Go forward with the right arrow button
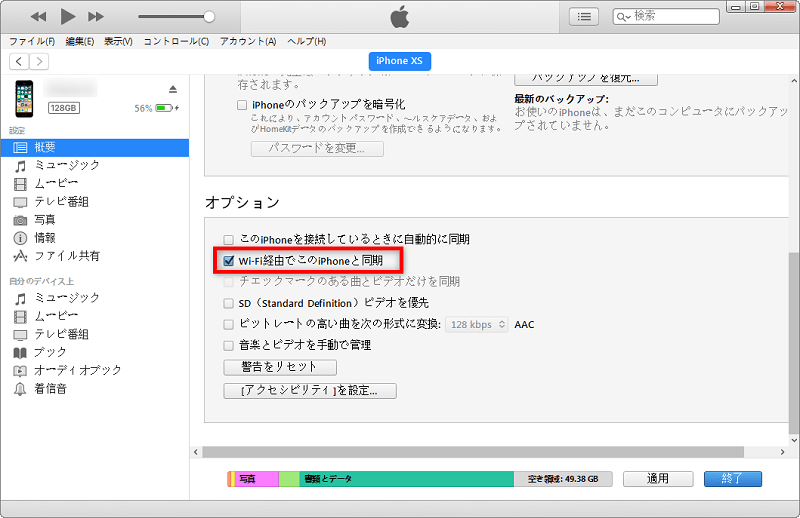 [39, 62]
